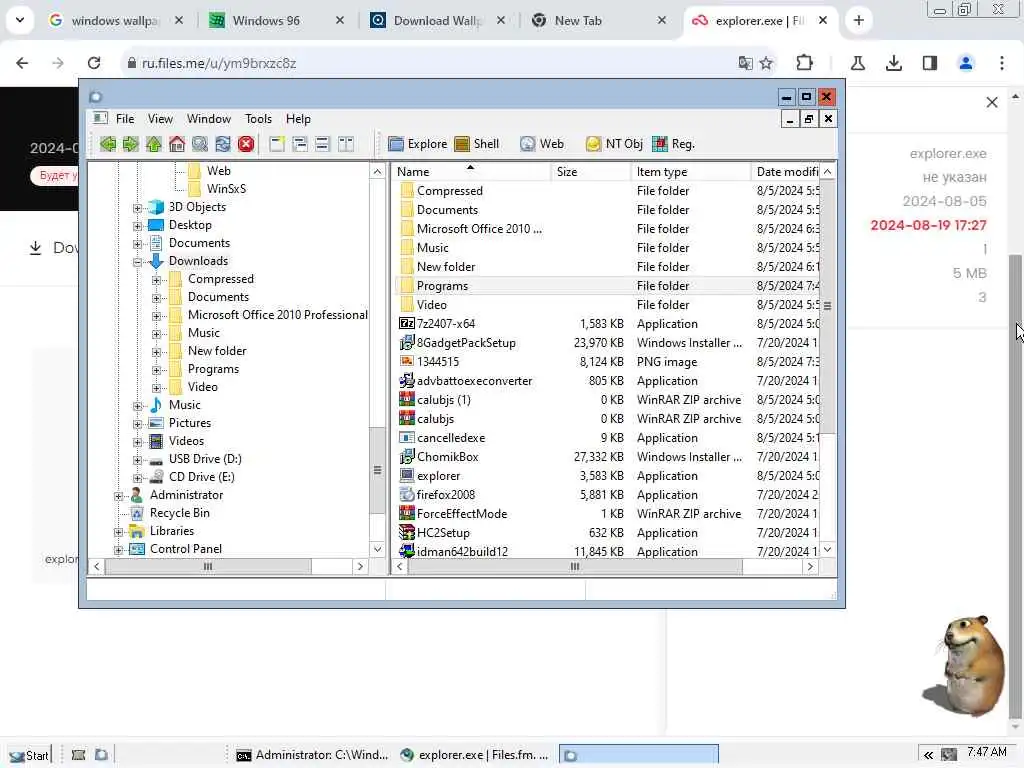Open the Help menu

[298, 119]
